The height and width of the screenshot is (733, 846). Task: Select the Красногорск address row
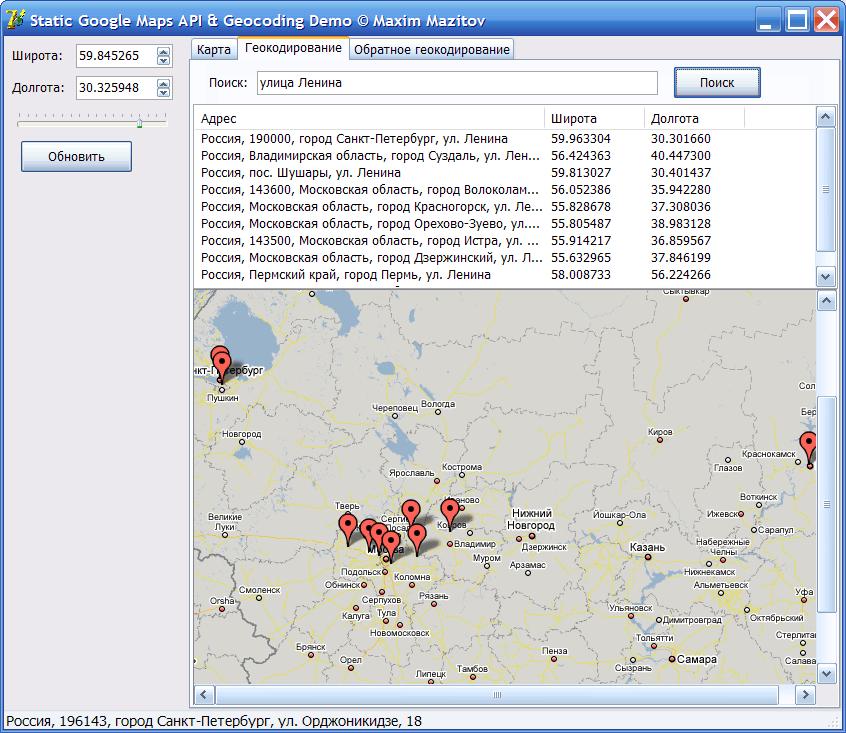pyautogui.click(x=504, y=207)
